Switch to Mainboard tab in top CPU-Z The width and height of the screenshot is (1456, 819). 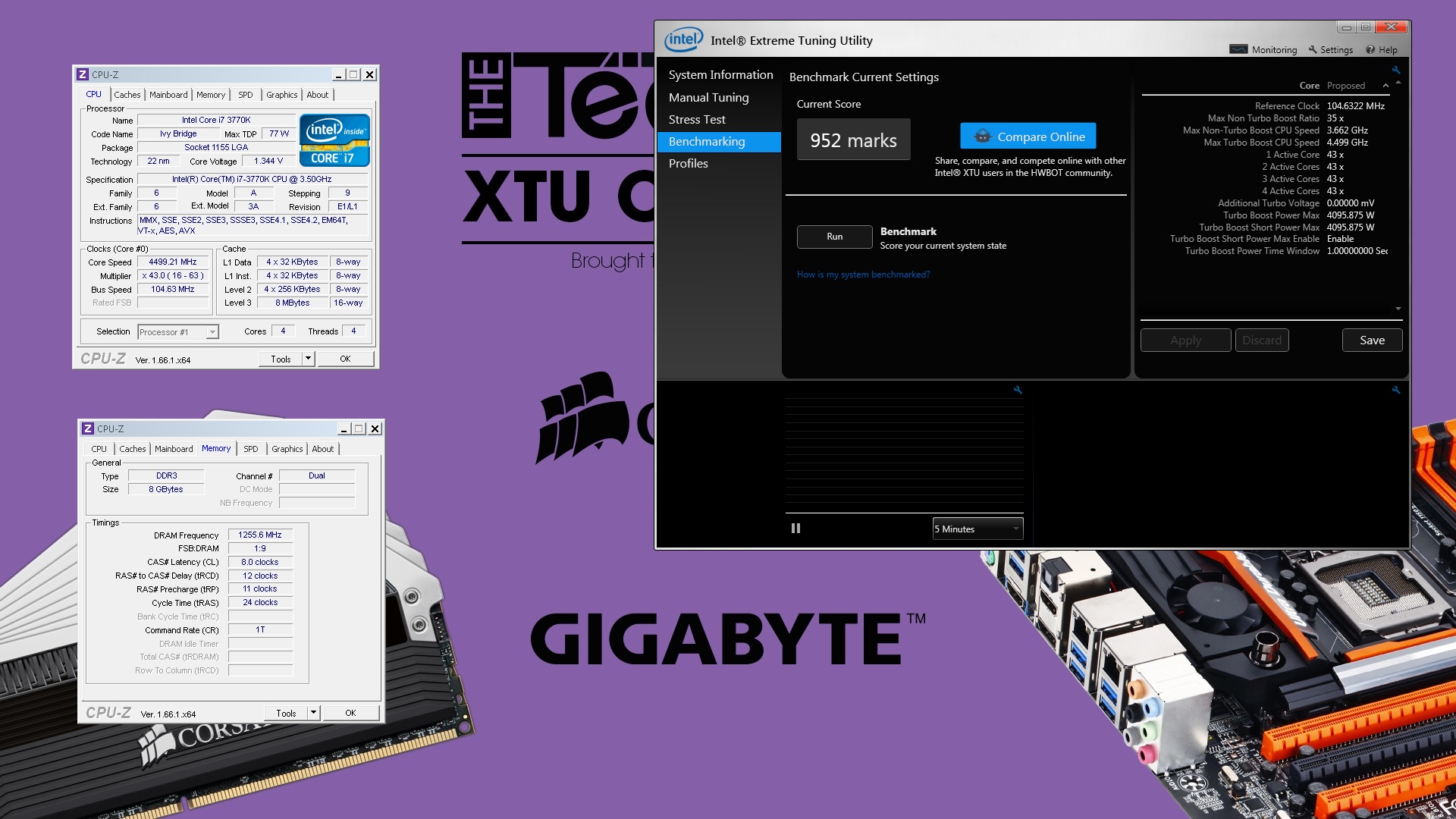click(168, 95)
